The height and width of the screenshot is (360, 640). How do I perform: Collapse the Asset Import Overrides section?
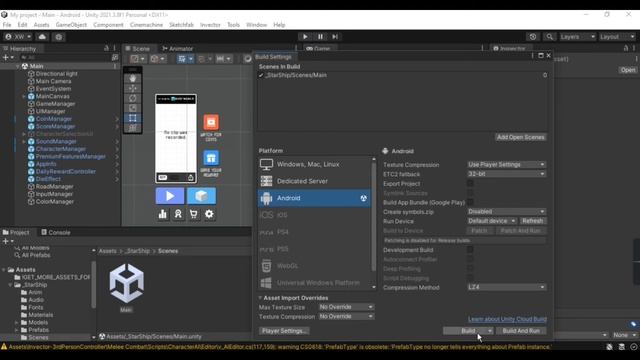click(260, 298)
